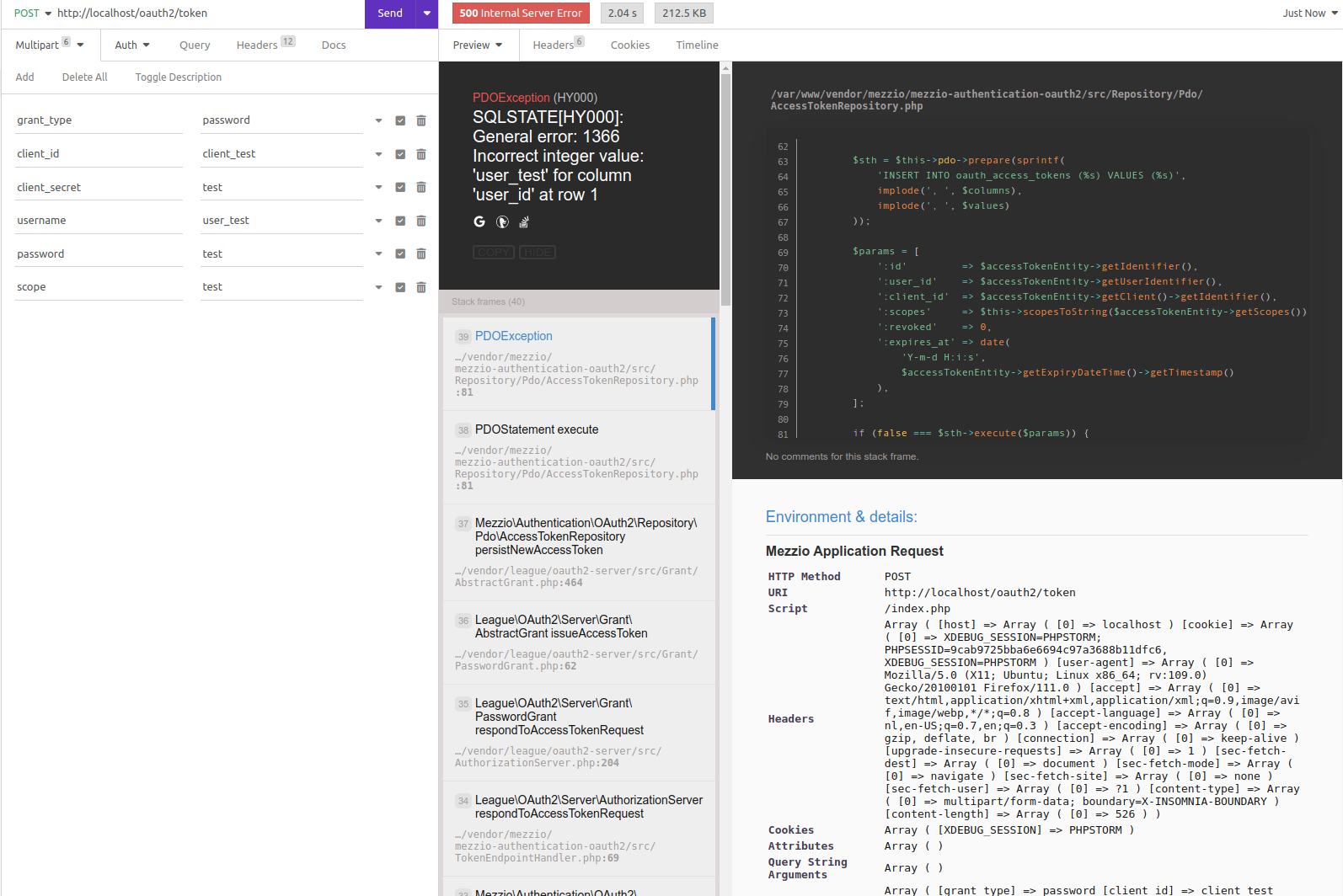Open the Auth type dropdown
Viewport: 1343px width, 896px height.
click(x=132, y=45)
